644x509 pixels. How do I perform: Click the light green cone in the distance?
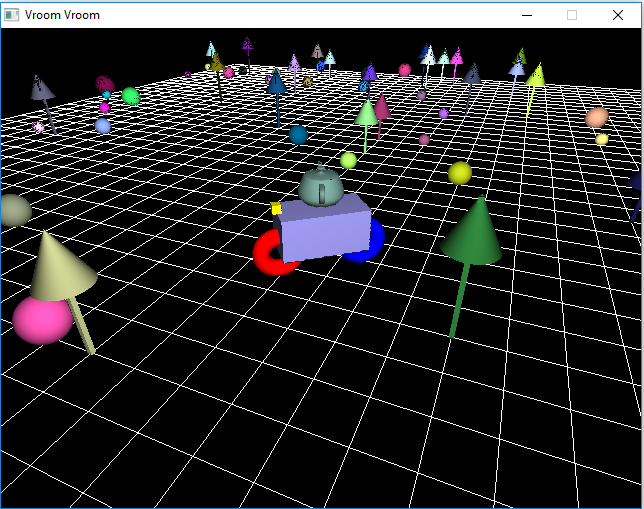[367, 112]
